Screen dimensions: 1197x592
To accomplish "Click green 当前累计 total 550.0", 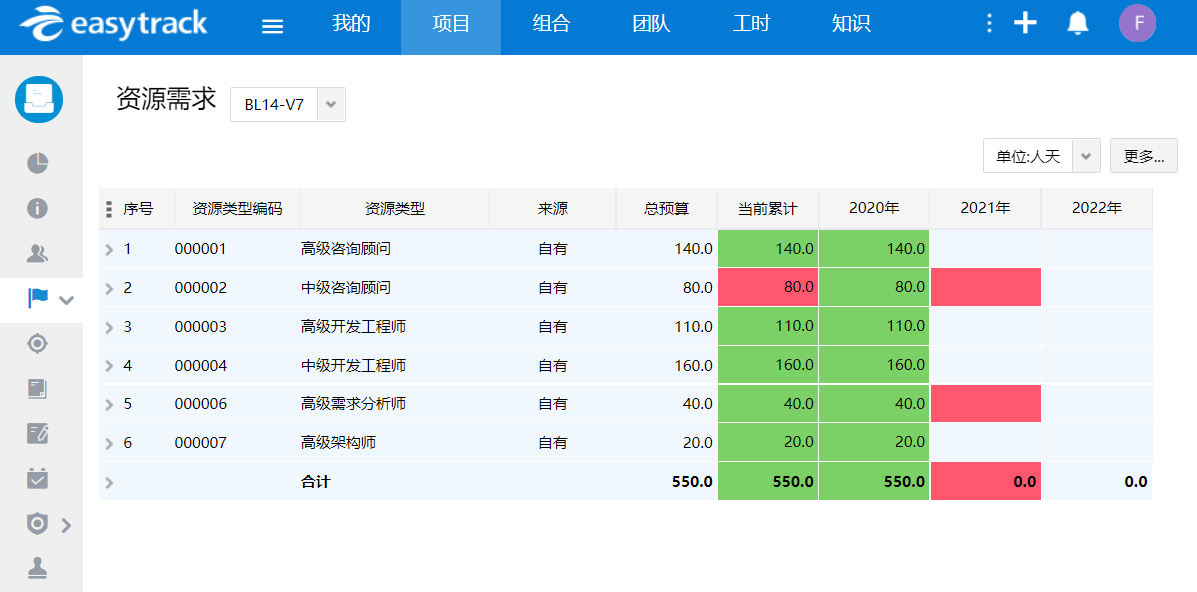I will (768, 481).
